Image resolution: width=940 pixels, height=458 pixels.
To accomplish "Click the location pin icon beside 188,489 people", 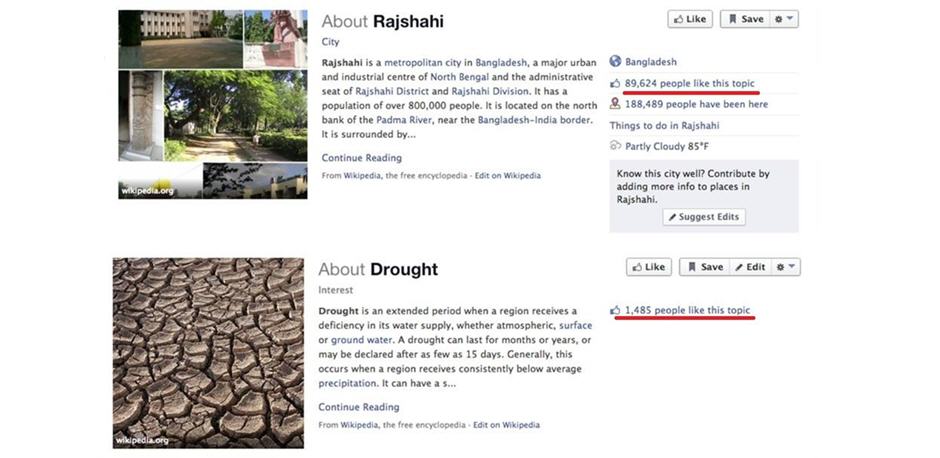I will tap(615, 104).
